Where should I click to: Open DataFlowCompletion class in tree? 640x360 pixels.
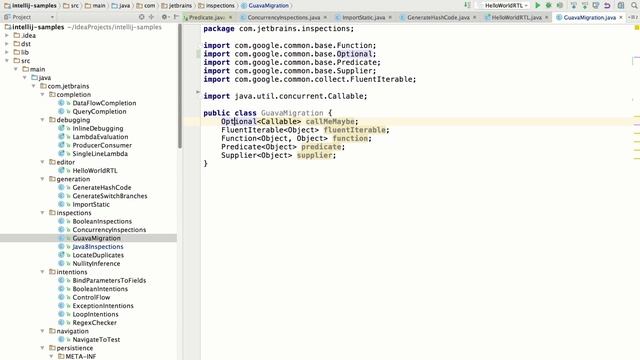pyautogui.click(x=104, y=103)
